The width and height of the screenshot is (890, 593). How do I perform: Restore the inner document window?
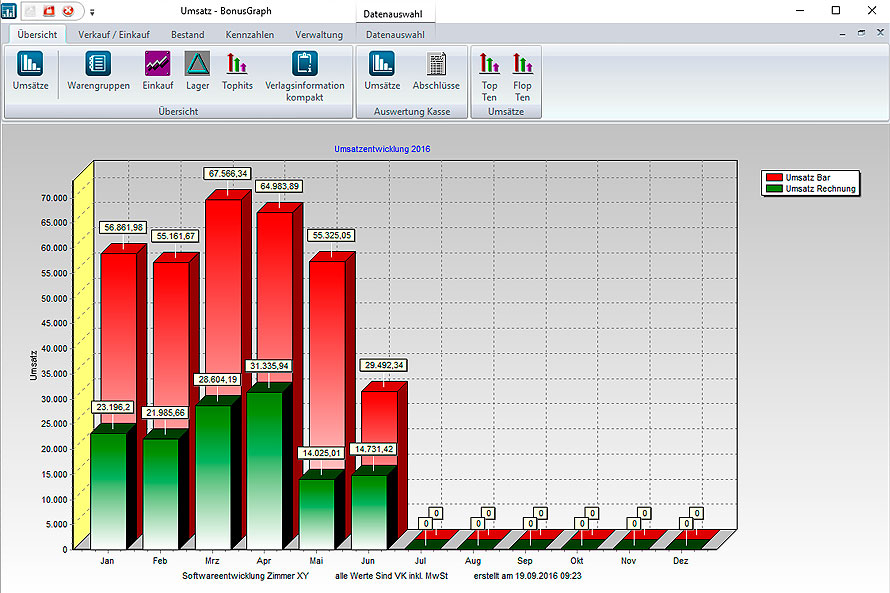pos(861,33)
